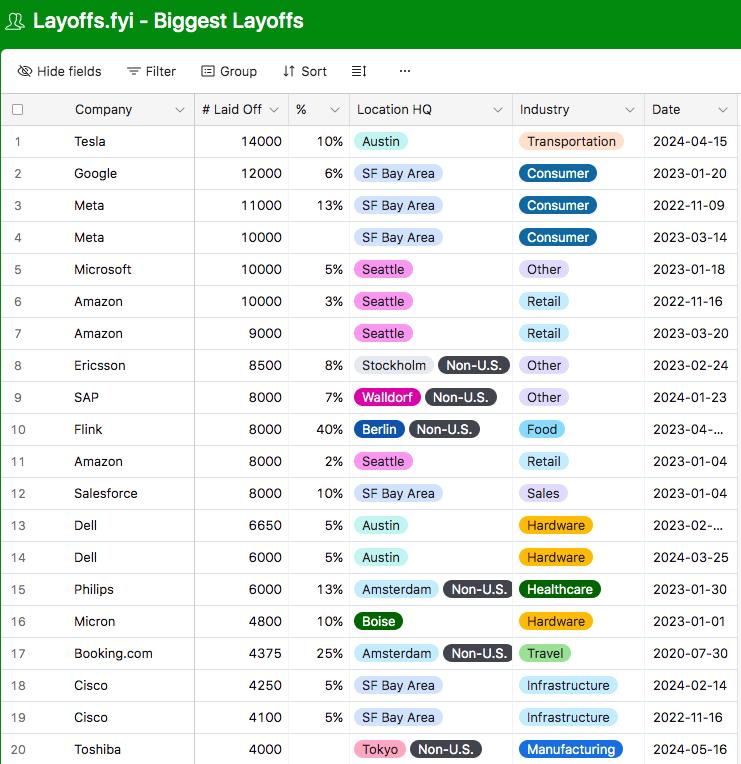Image resolution: width=741 pixels, height=764 pixels.
Task: Click row number 7 of the Amazon row
Action: pyautogui.click(x=18, y=334)
